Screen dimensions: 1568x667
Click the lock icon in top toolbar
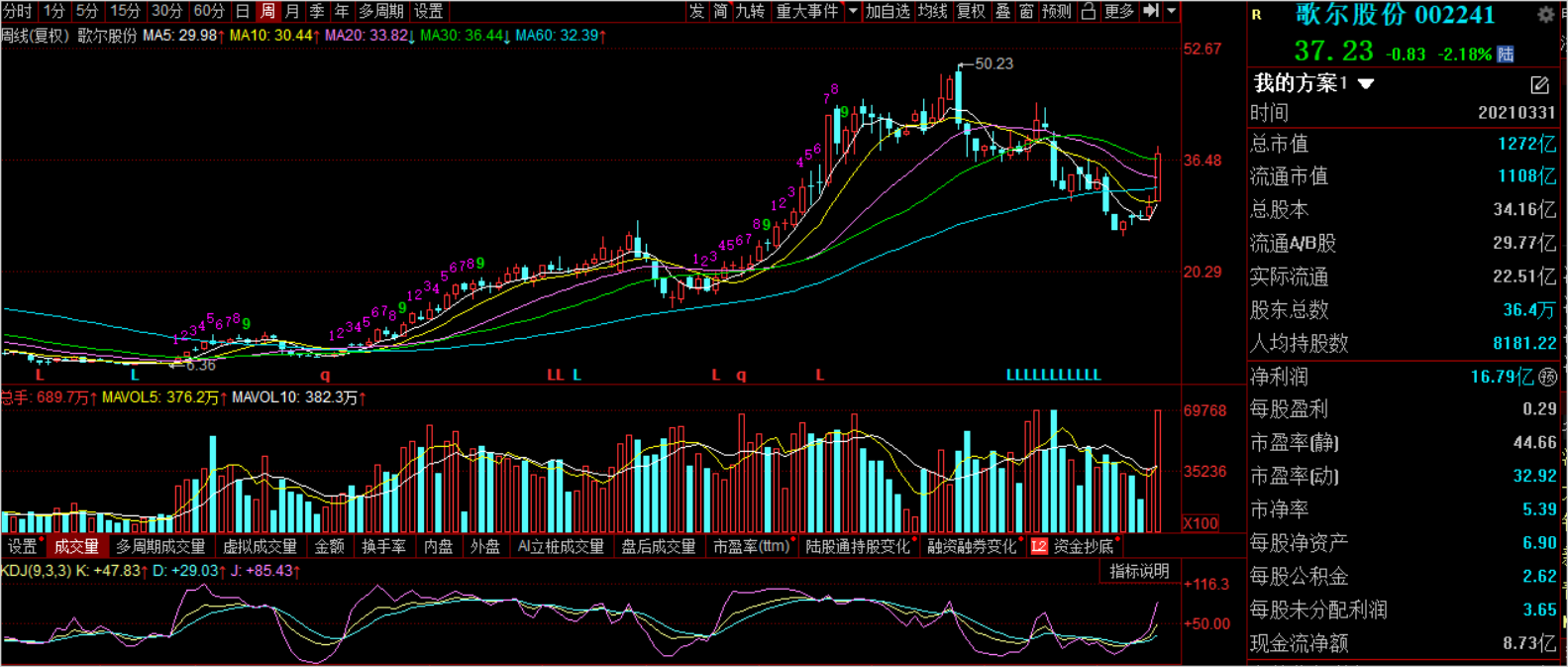click(x=1089, y=11)
